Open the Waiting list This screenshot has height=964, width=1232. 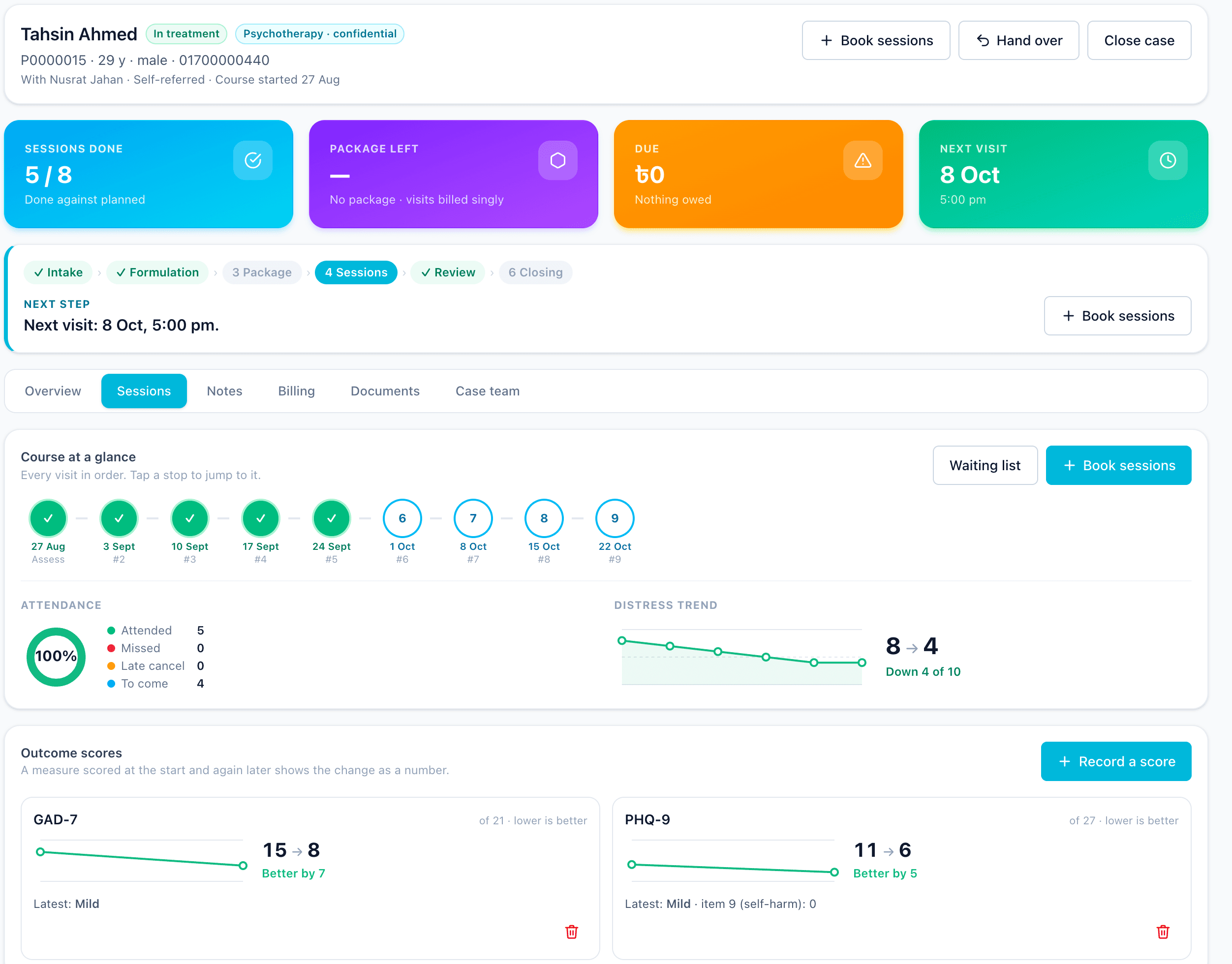[x=985, y=465]
